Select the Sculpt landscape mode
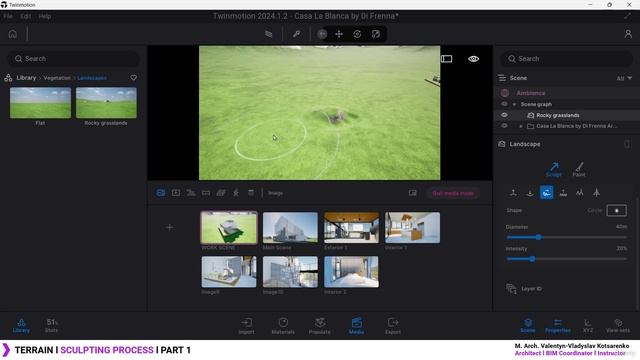 [x=553, y=169]
